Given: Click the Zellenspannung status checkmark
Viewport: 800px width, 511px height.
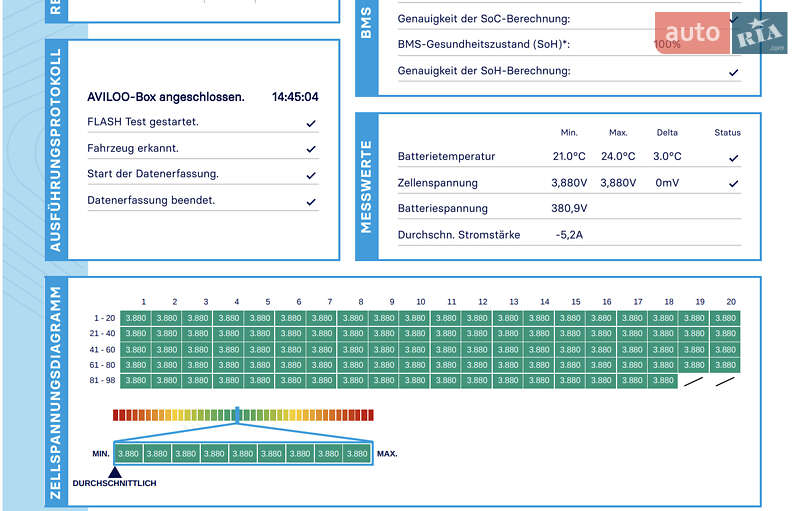Looking at the screenshot, I should tap(734, 184).
